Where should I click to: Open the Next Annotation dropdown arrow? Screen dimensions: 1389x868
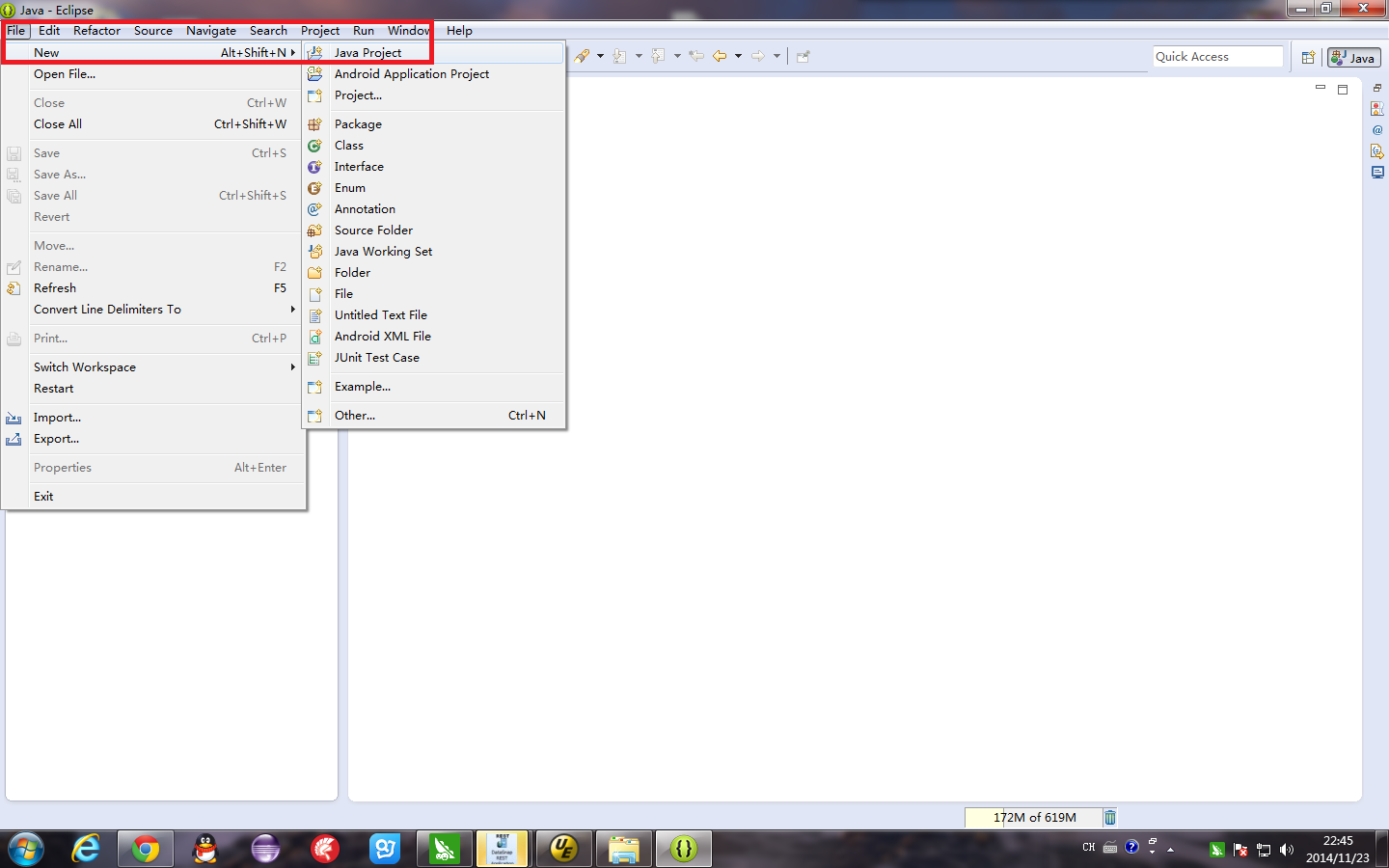[639, 56]
